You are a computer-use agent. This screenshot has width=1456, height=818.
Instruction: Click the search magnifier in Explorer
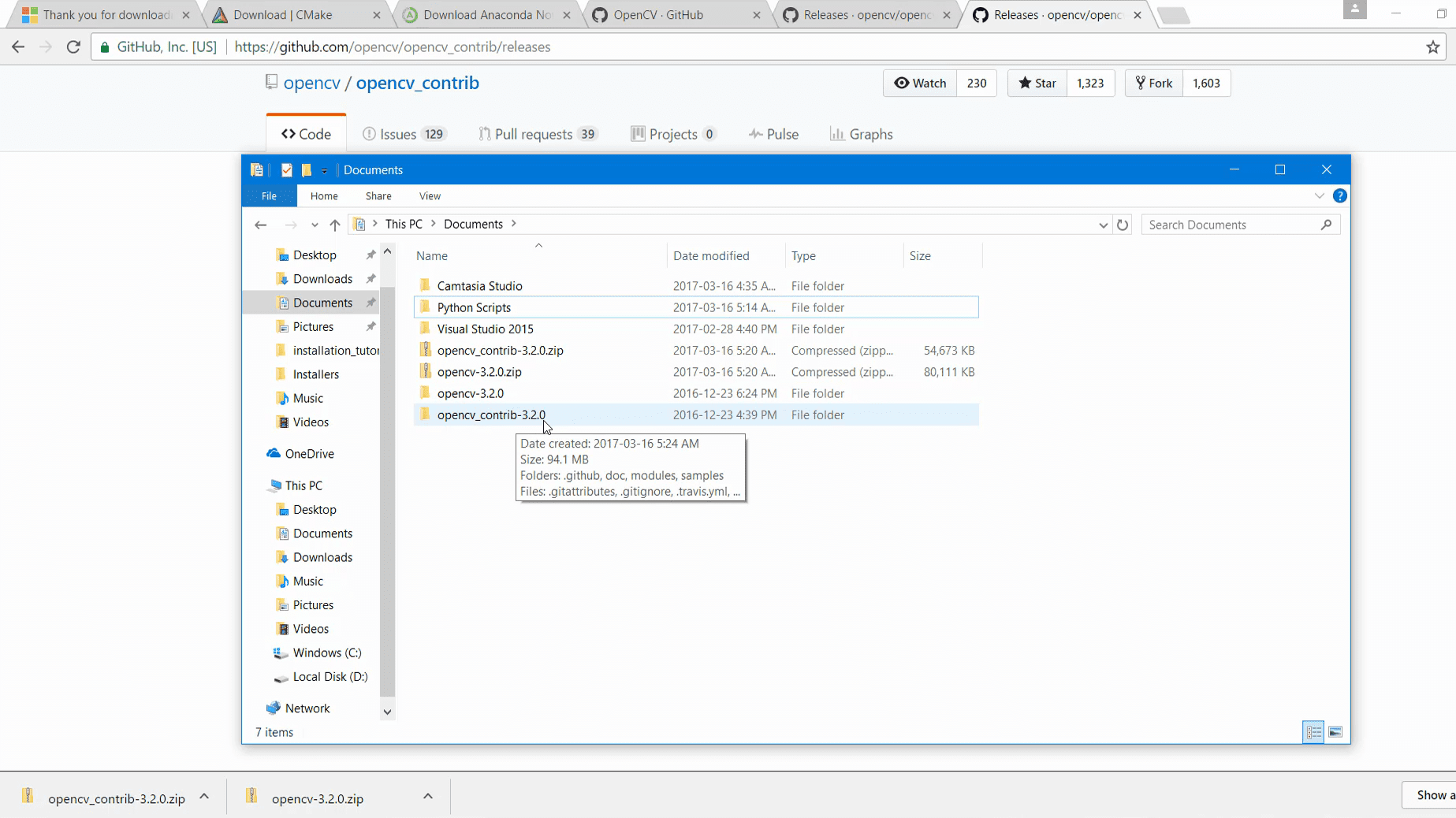tap(1327, 225)
